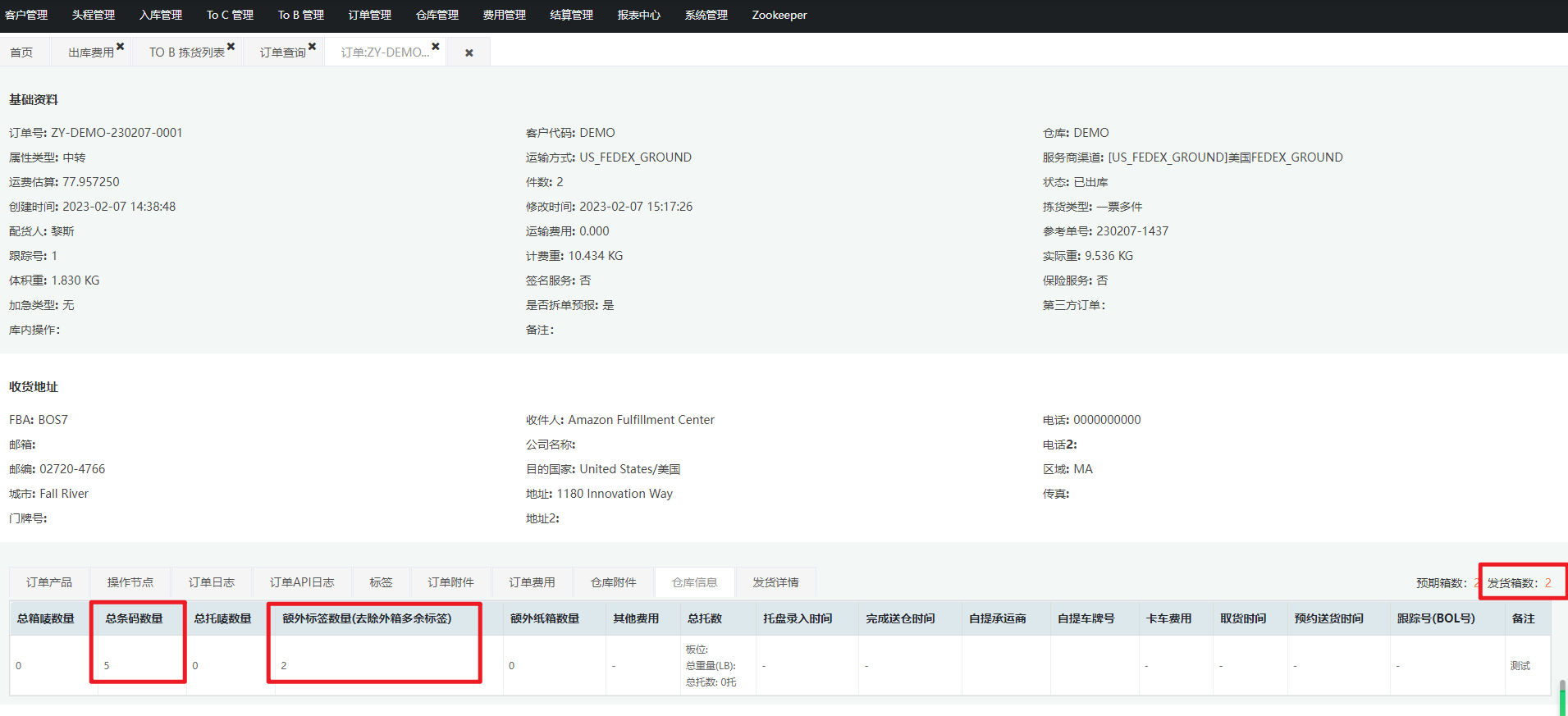Image resolution: width=1568 pixels, height=716 pixels.
Task: Switch to the TO B 拣货列表 tab
Action: coord(187,52)
